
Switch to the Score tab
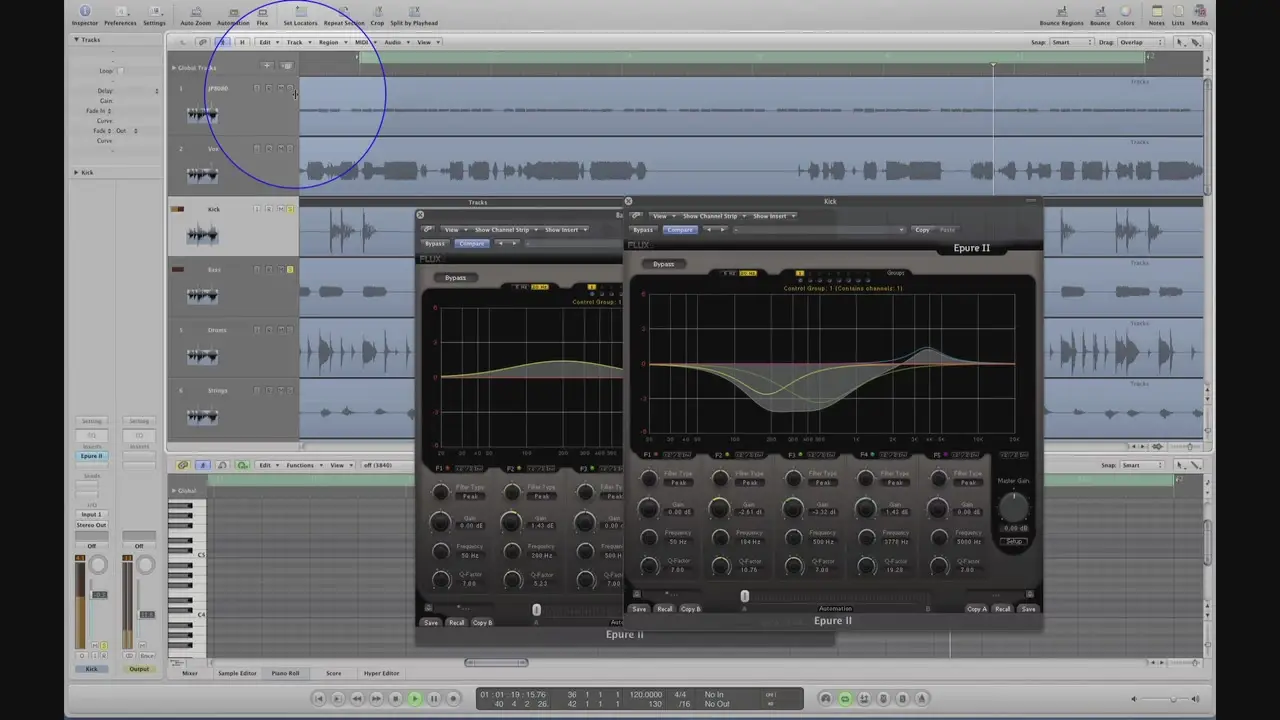(x=333, y=673)
